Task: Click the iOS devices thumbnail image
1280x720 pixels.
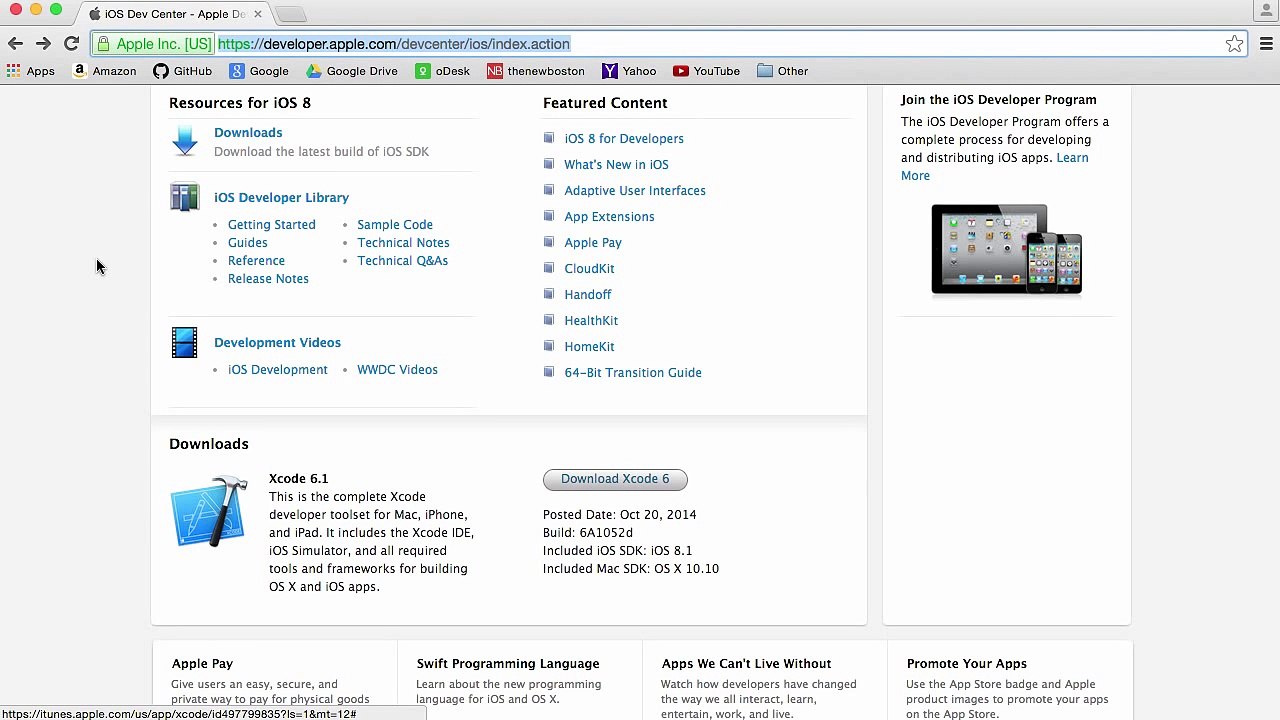Action: coord(1006,249)
